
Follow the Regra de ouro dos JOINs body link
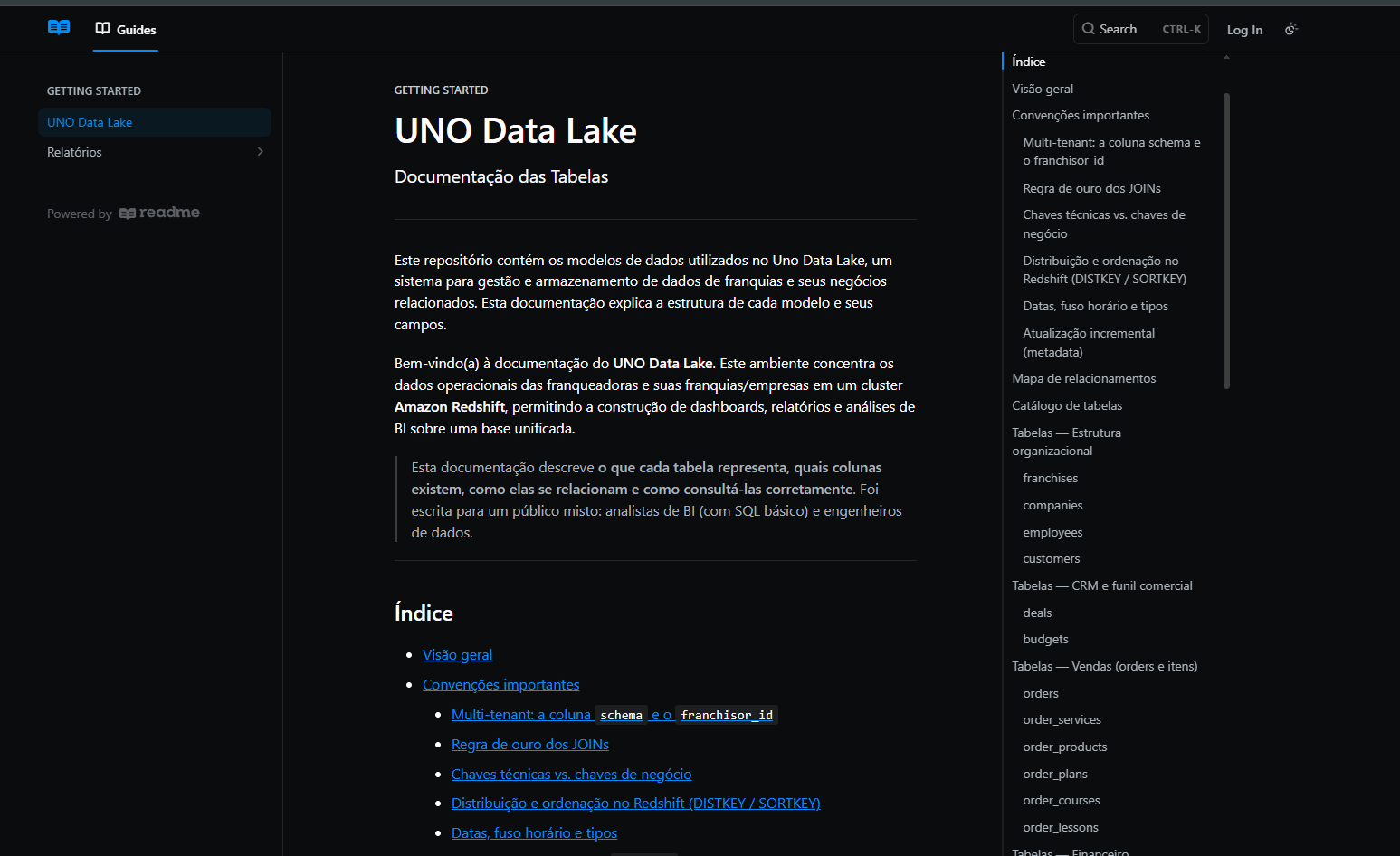click(530, 745)
